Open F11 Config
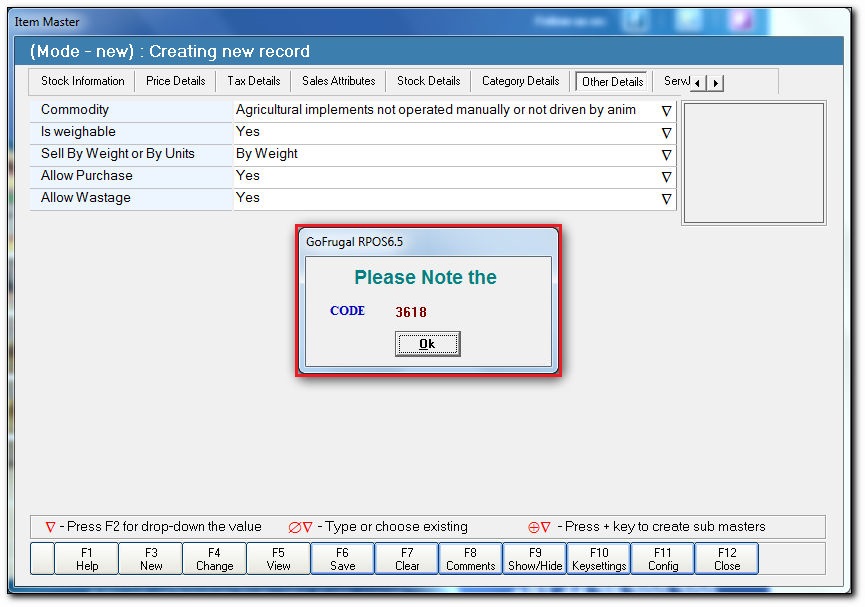The height and width of the screenshot is (607, 865). (x=663, y=559)
